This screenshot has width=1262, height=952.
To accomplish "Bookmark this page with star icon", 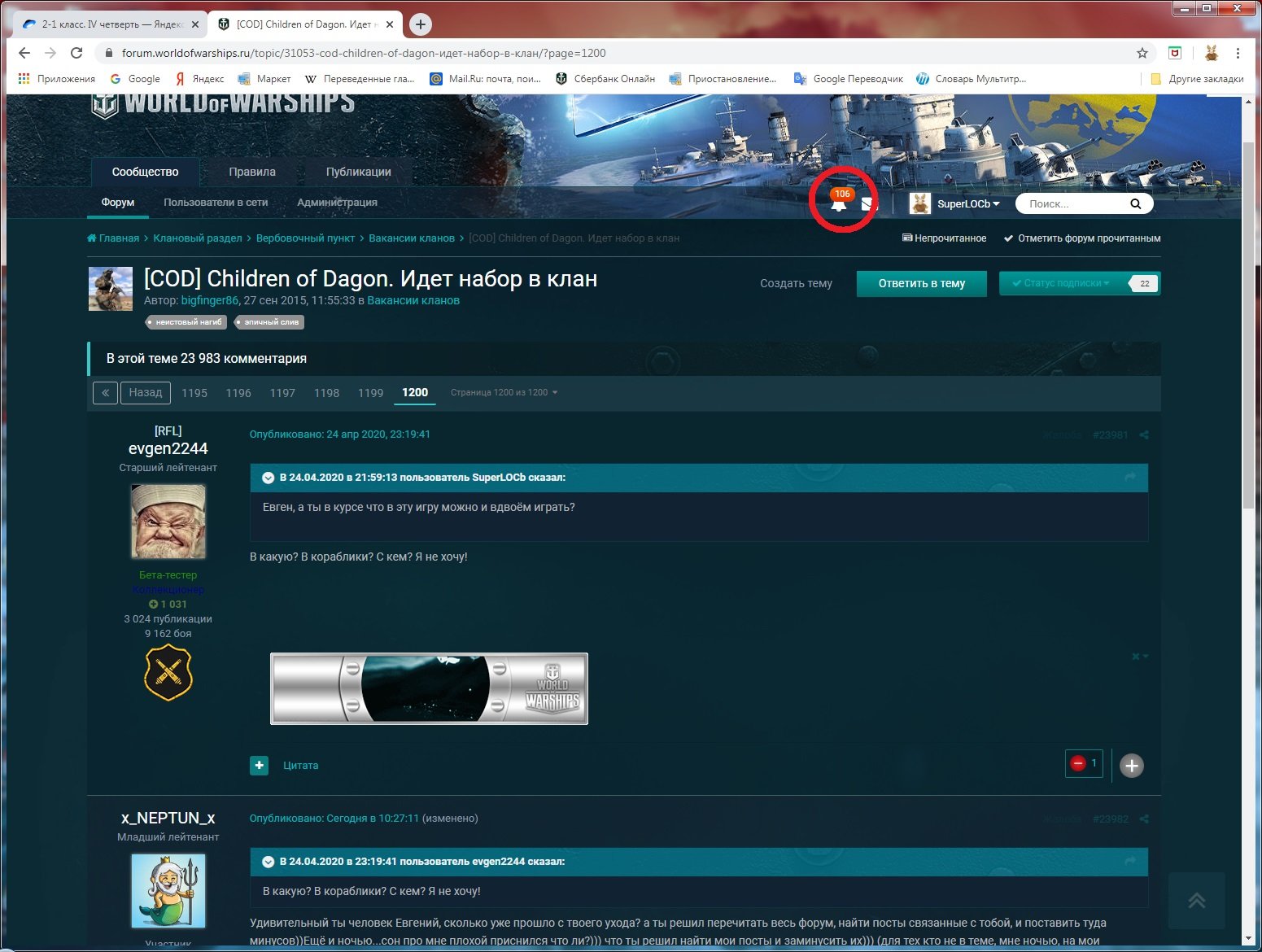I will click(x=1142, y=53).
